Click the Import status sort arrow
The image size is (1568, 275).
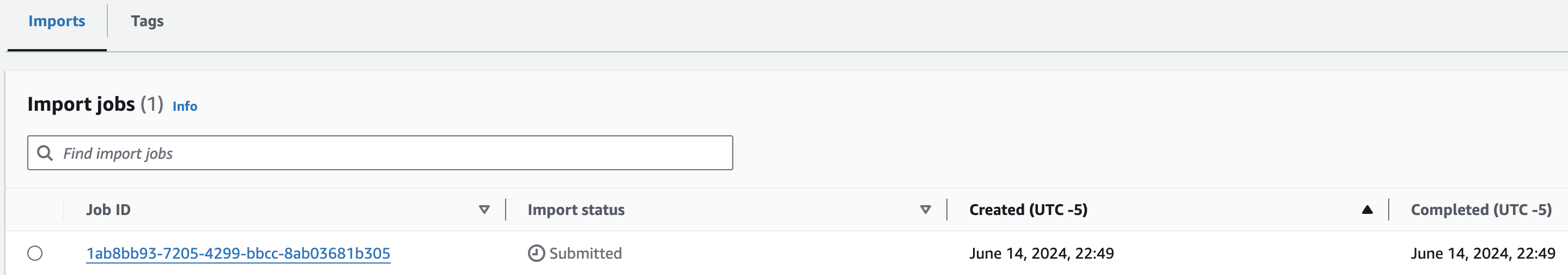click(925, 210)
